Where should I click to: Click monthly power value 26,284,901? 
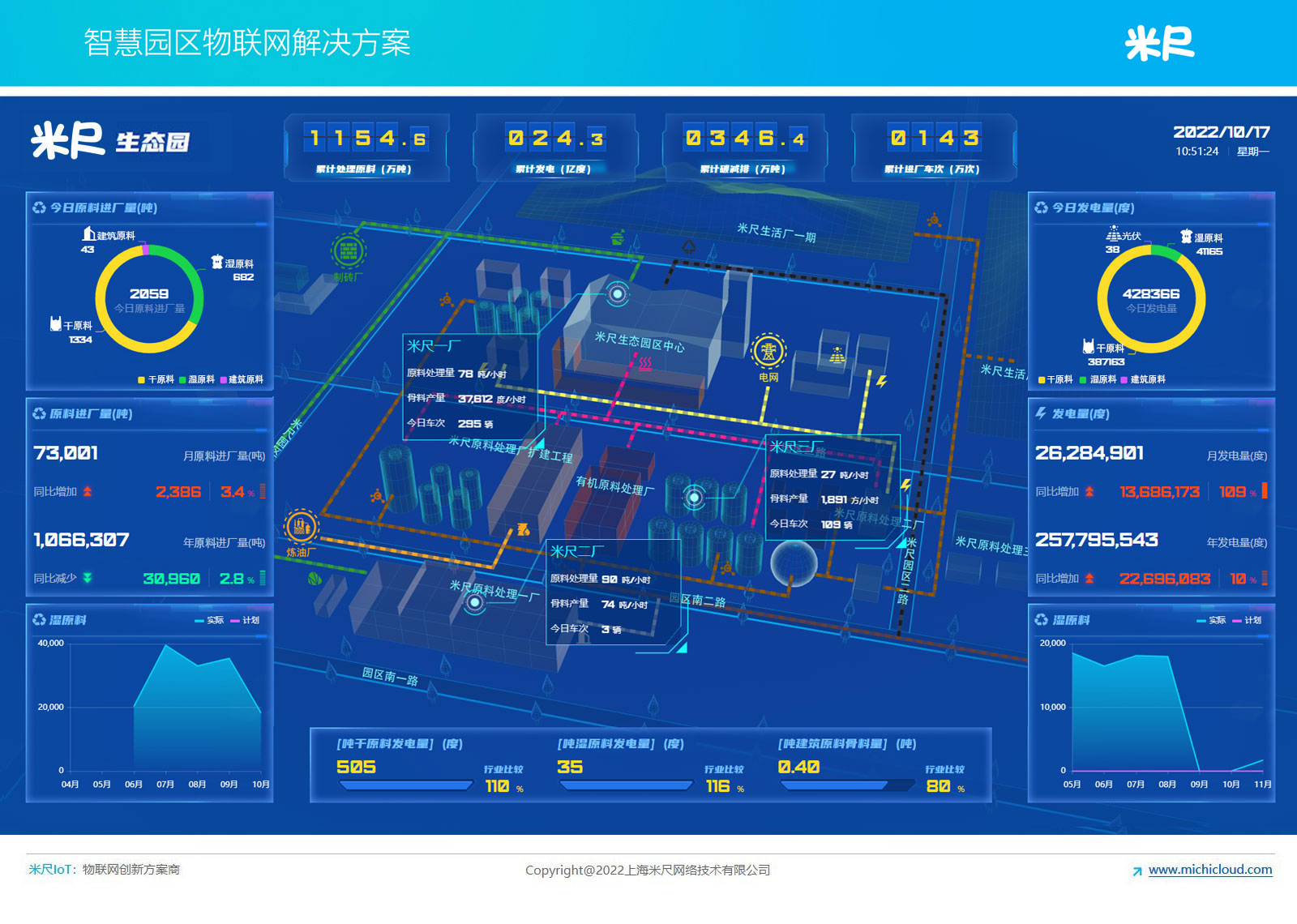click(1089, 453)
